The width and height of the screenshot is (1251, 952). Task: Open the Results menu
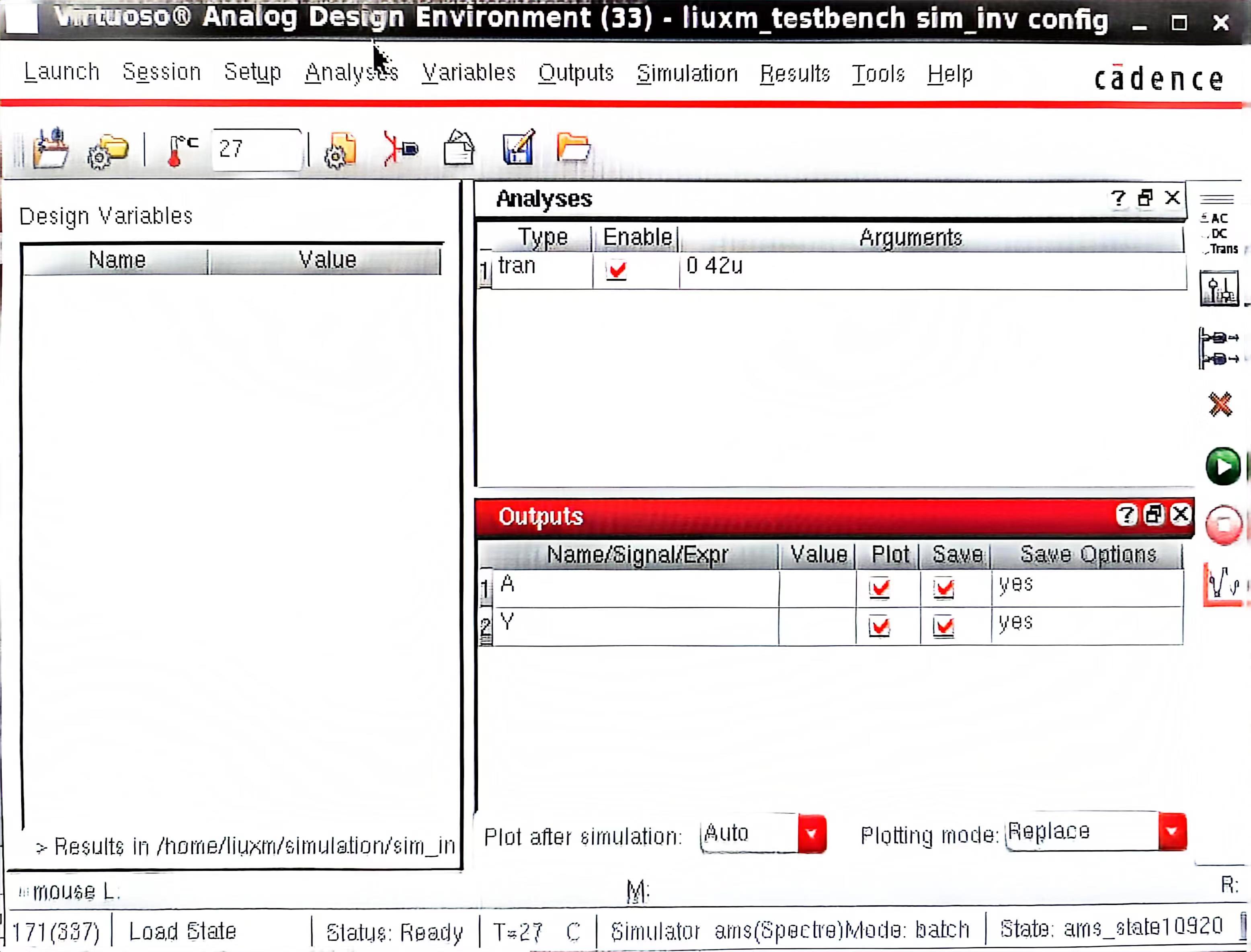tap(794, 74)
